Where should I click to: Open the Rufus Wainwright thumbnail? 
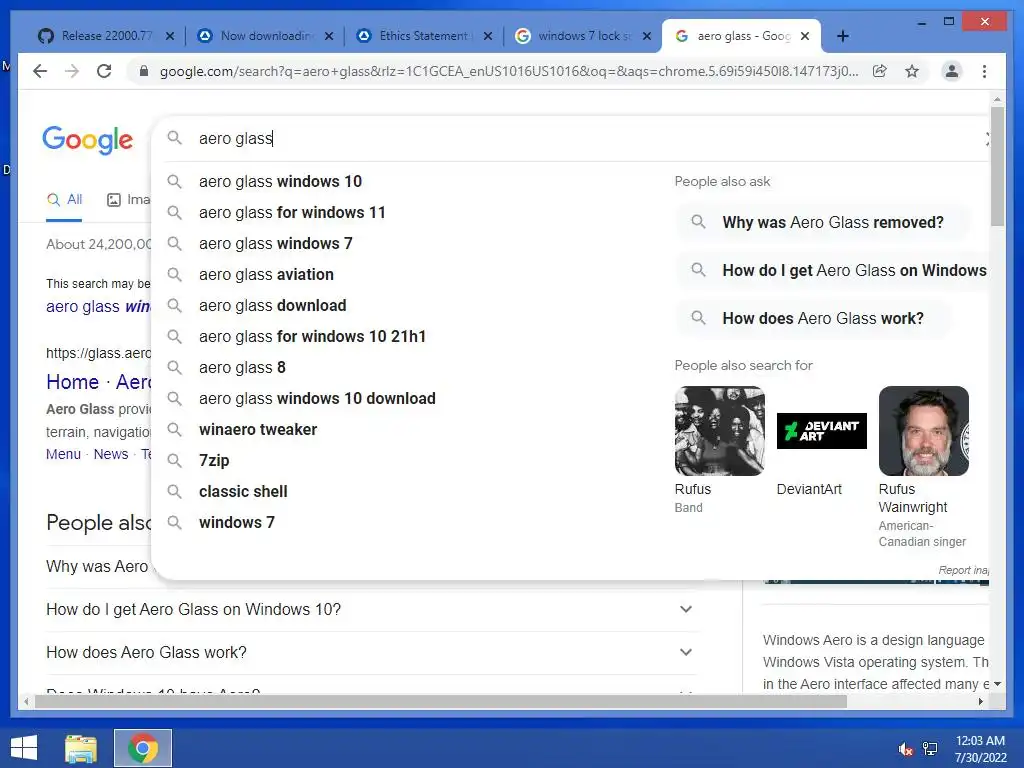coord(923,431)
